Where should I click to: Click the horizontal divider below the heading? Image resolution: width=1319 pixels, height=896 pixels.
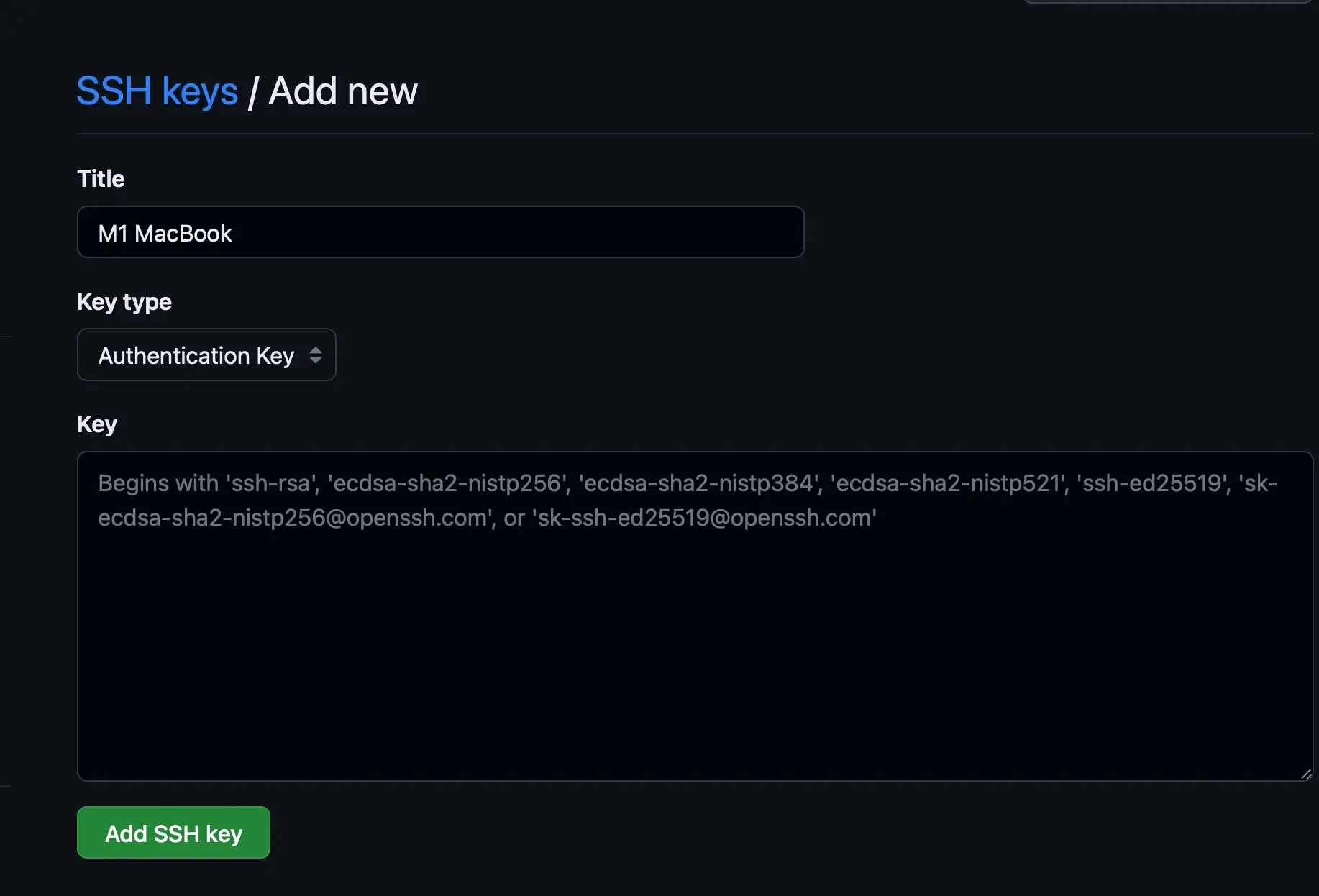point(694,134)
